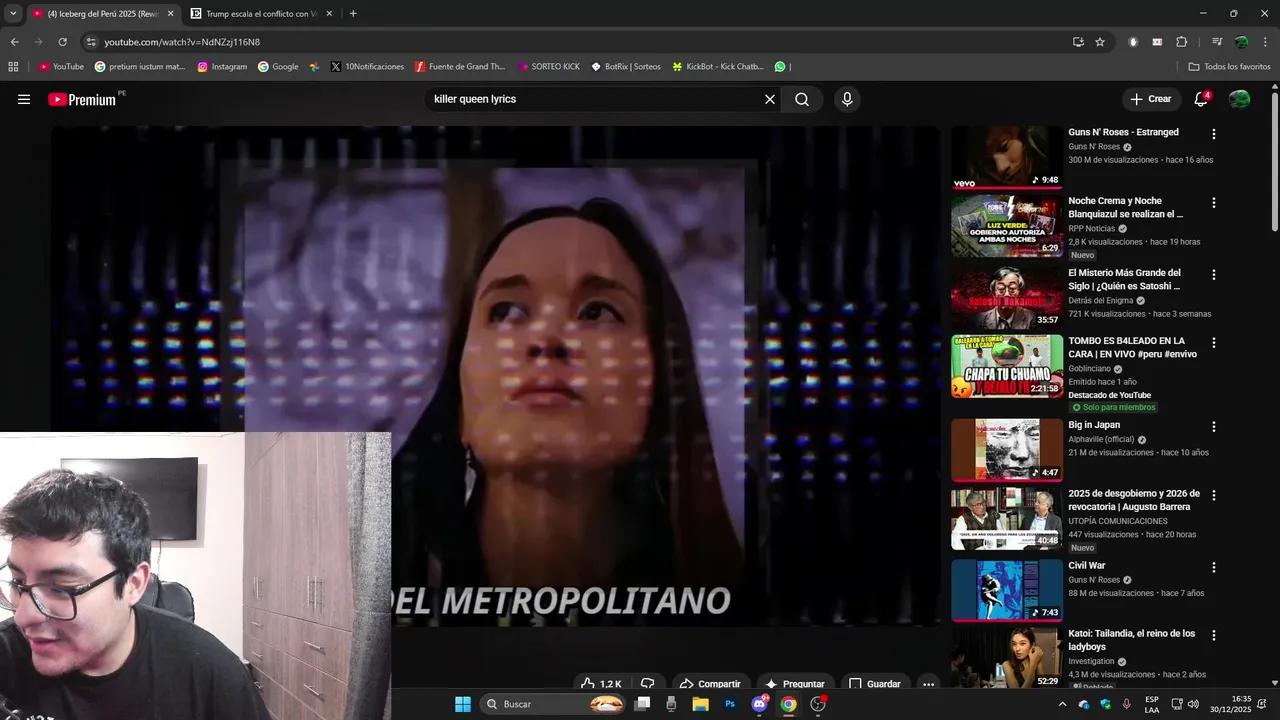This screenshot has height=720, width=1280.
Task: Open Discord from the taskbar
Action: (x=759, y=704)
